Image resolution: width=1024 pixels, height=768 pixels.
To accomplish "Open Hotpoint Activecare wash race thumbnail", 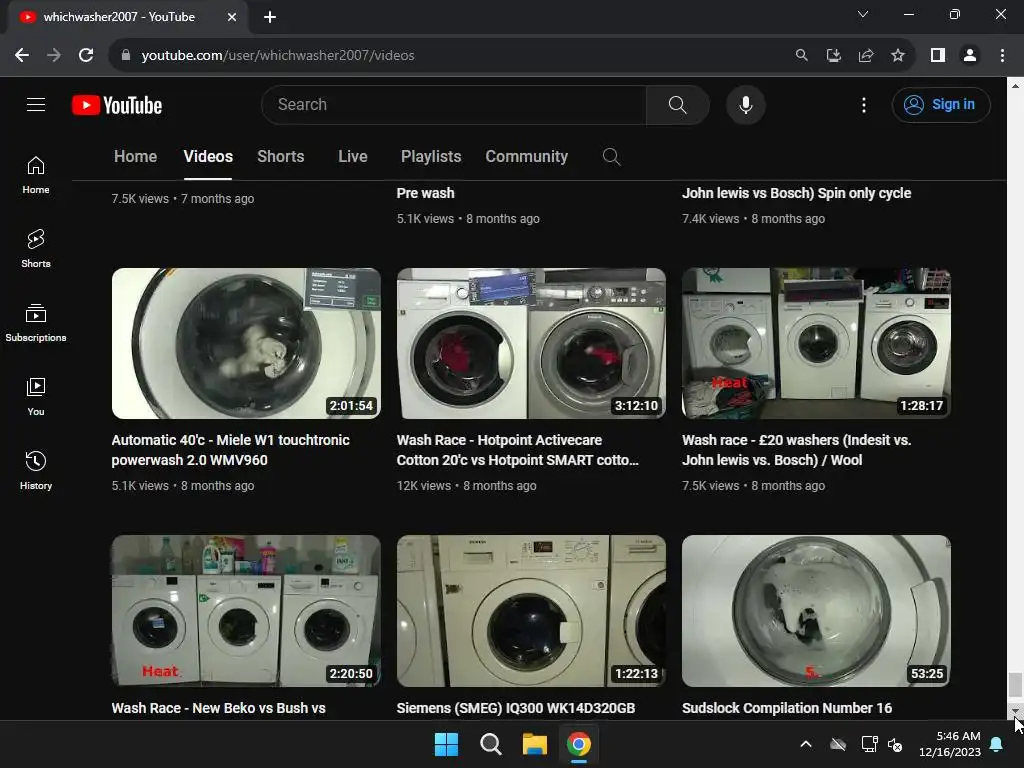I will [531, 344].
